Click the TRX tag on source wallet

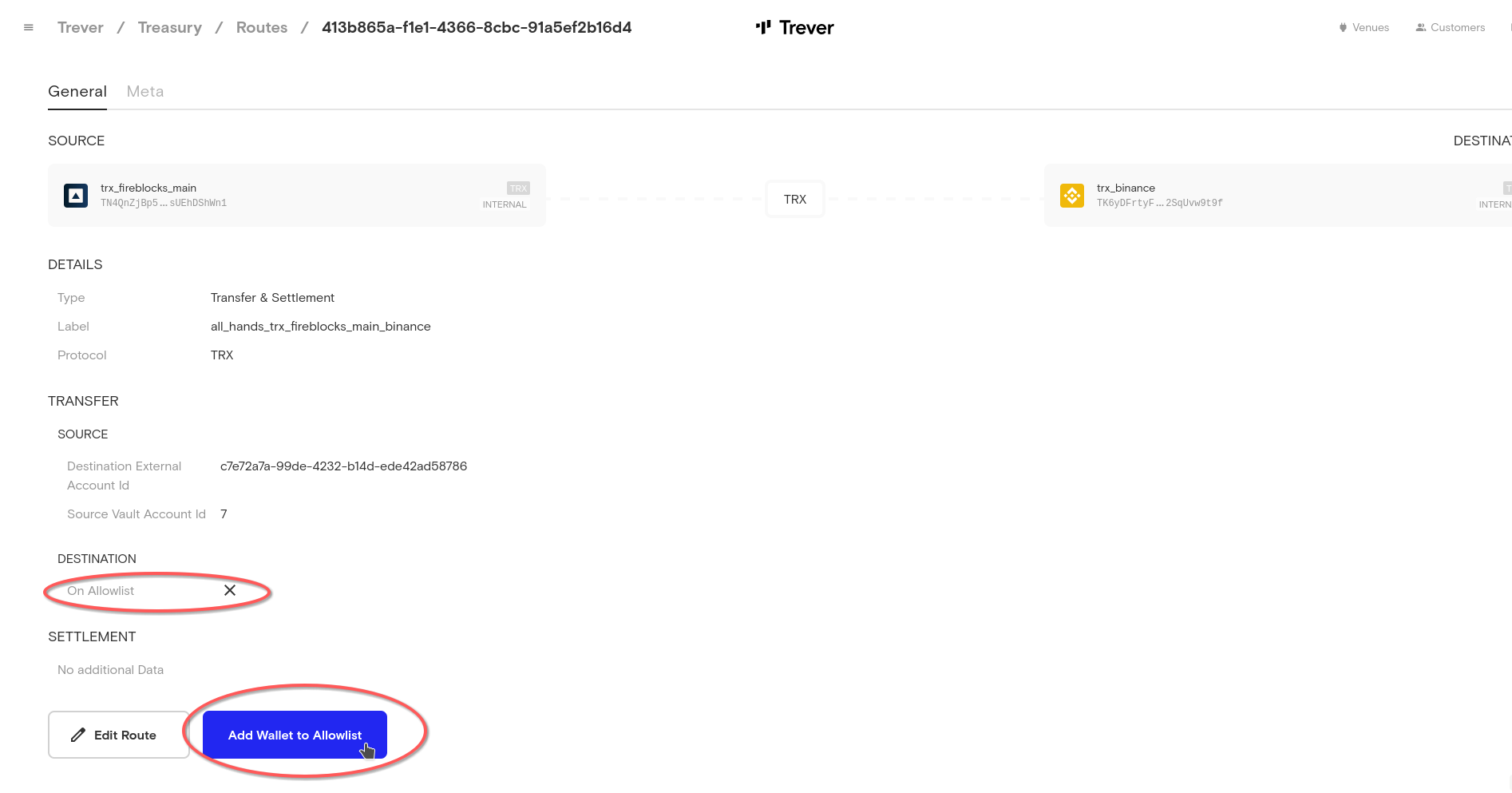point(518,188)
